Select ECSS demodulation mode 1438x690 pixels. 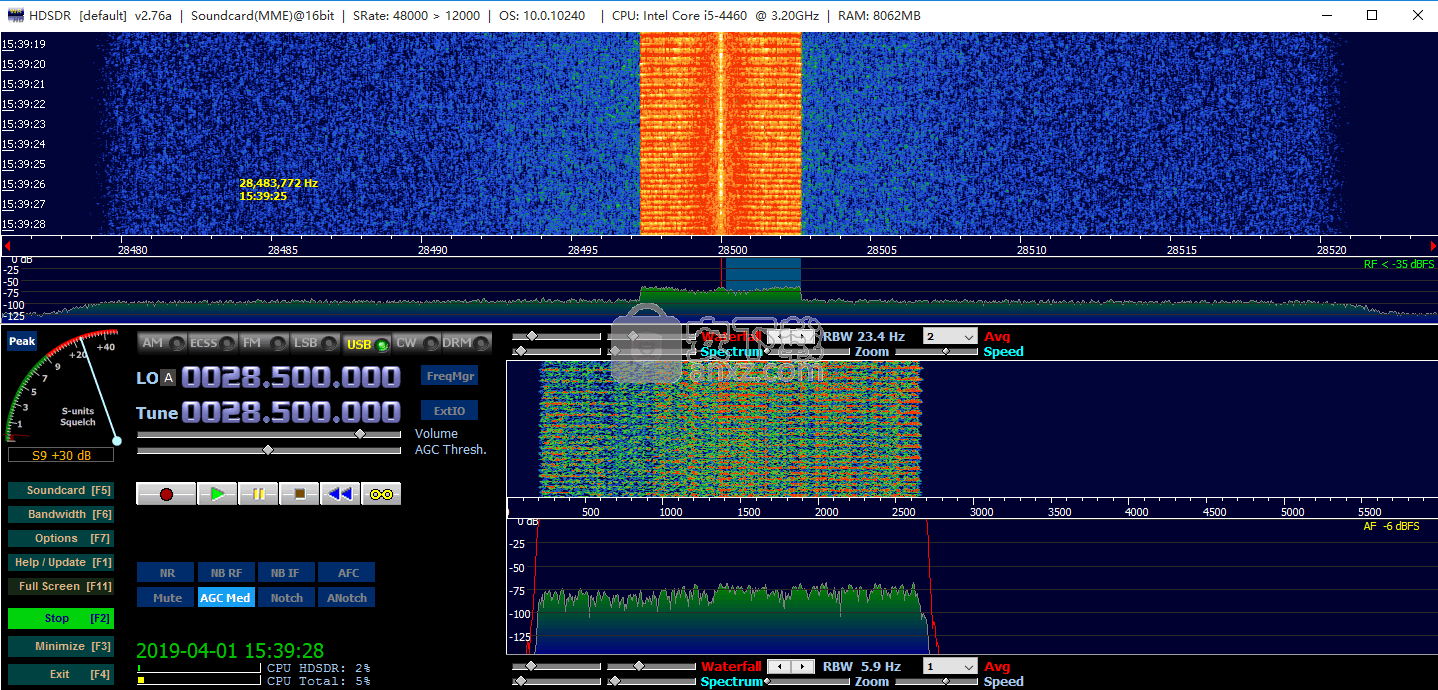click(x=213, y=343)
